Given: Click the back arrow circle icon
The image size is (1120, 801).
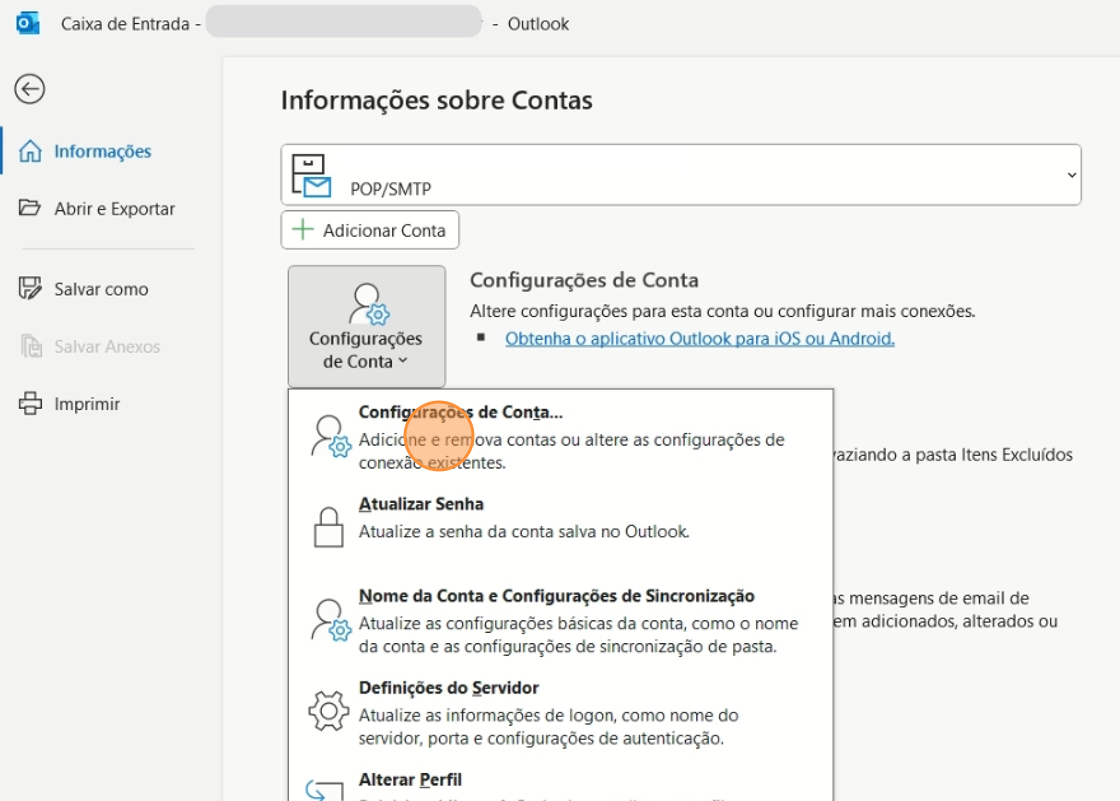Looking at the screenshot, I should (29, 89).
